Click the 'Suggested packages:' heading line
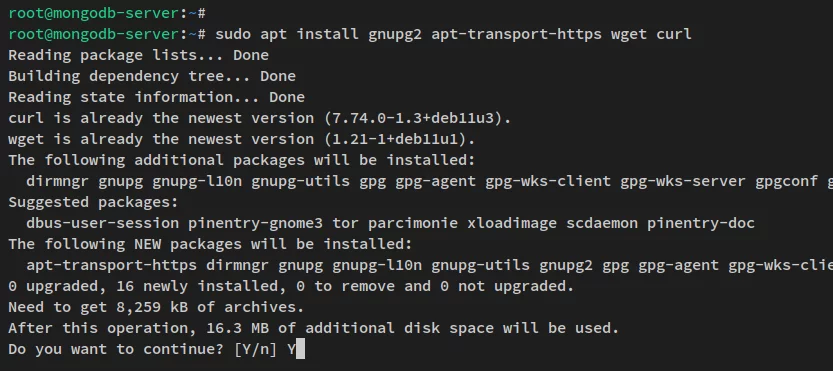This screenshot has height=371, width=833. coord(94,202)
